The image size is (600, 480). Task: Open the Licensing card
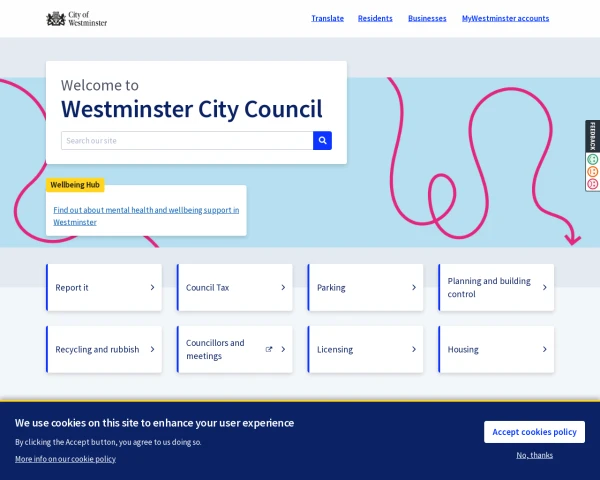click(365, 349)
